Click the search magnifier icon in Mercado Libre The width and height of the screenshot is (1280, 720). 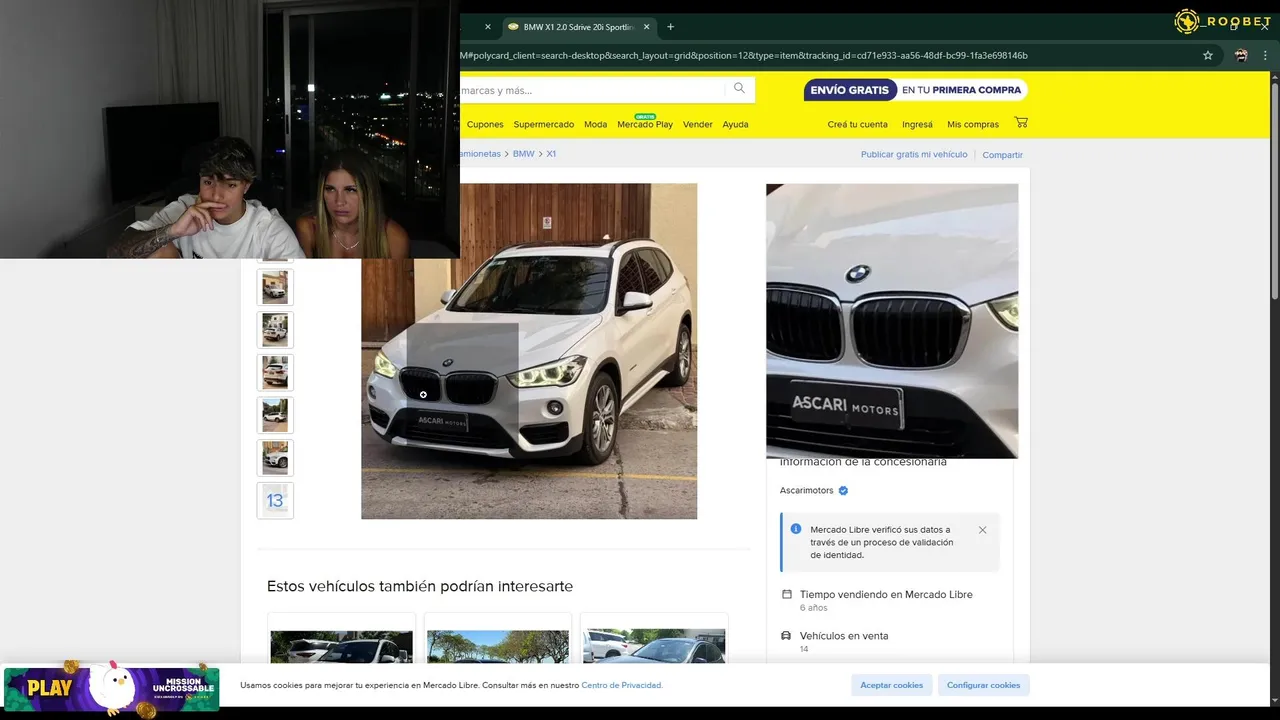coord(739,89)
